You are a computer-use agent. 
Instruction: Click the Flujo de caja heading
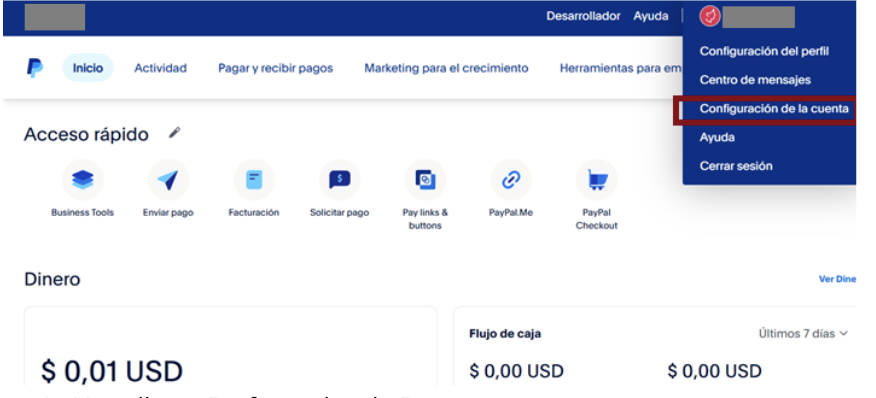pos(505,334)
